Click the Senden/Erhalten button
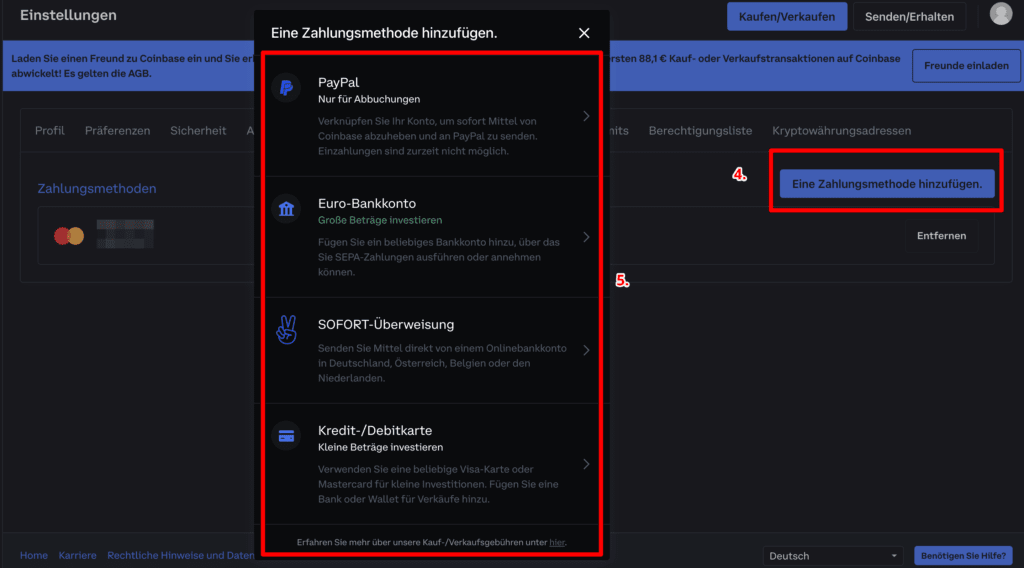Image resolution: width=1024 pixels, height=568 pixels. coord(909,16)
